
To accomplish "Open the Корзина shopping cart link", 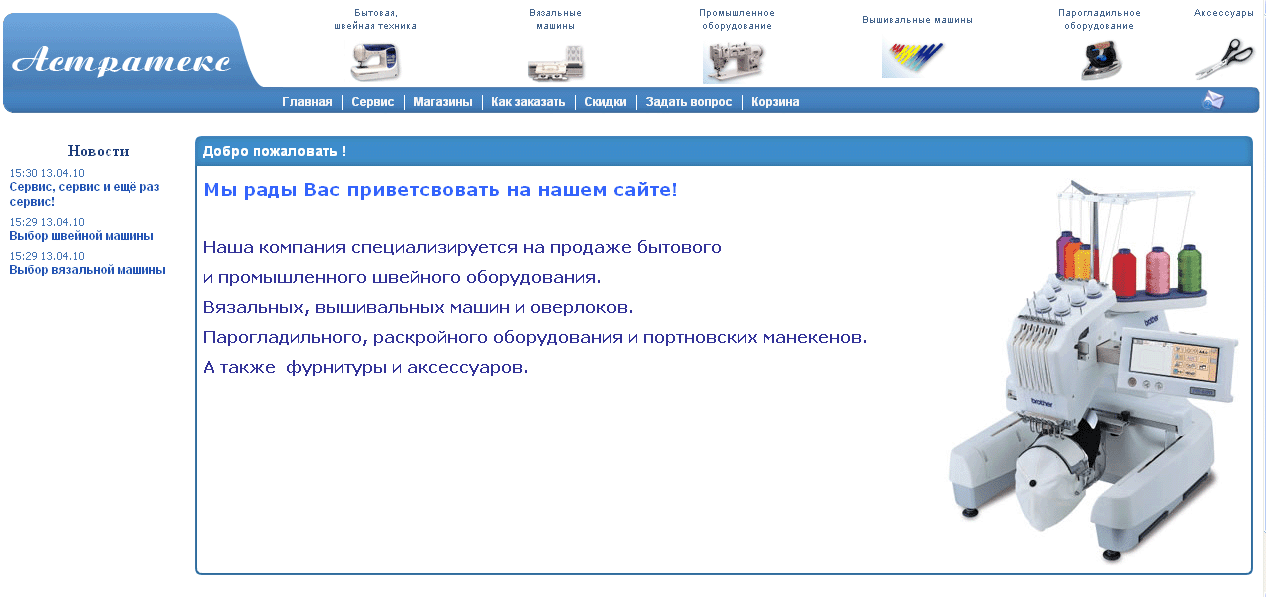I will tap(775, 102).
